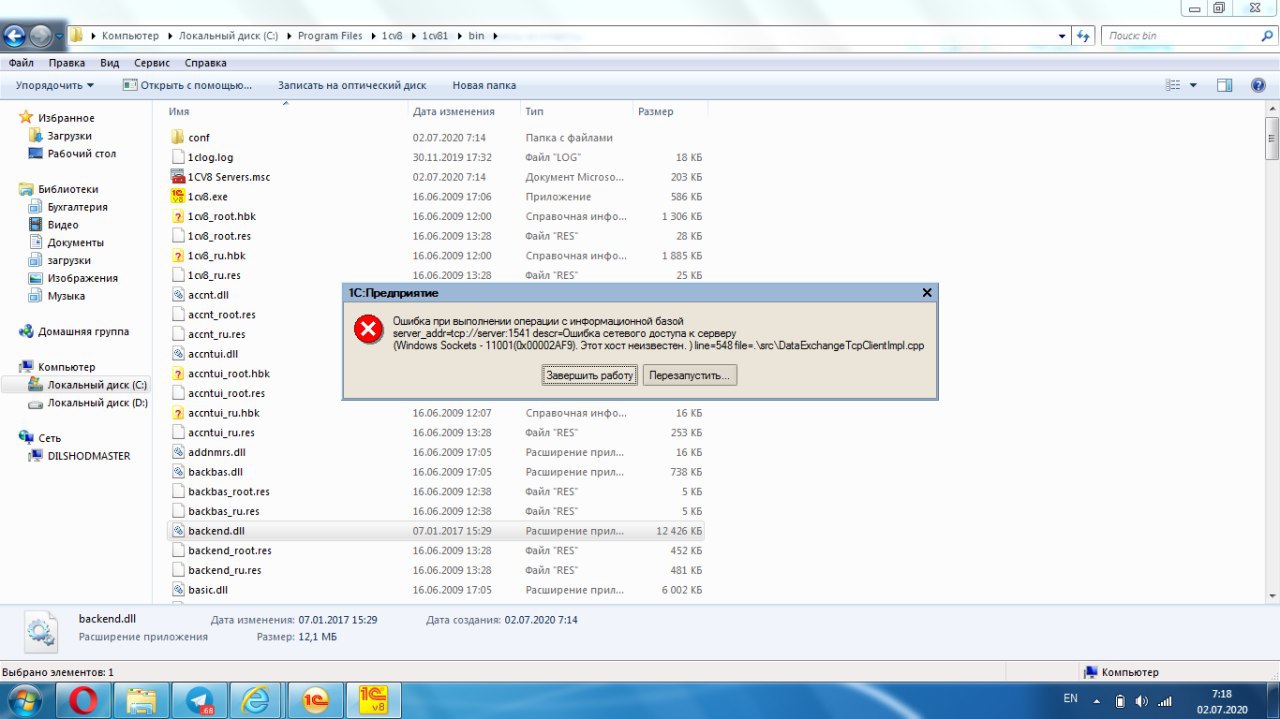
Task: Click the back navigation arrow
Action: coord(14,37)
